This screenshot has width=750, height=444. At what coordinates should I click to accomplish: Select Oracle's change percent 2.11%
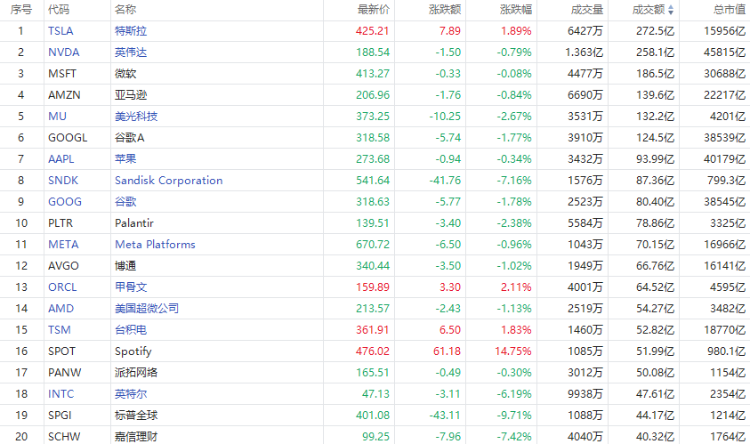coord(516,287)
